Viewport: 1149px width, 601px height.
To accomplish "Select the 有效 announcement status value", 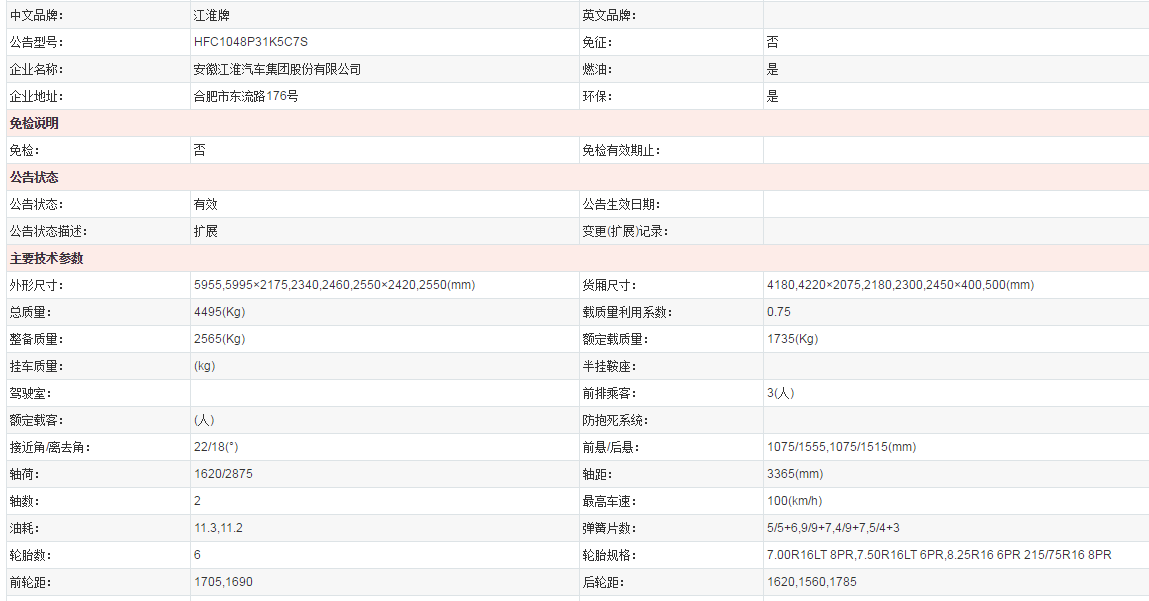I will pos(205,204).
